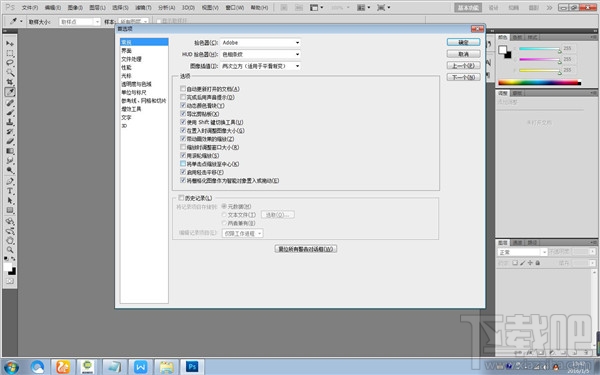The image size is (600, 375).
Task: Open the 正常 blend mode dropdown in Layers
Action: [x=522, y=252]
